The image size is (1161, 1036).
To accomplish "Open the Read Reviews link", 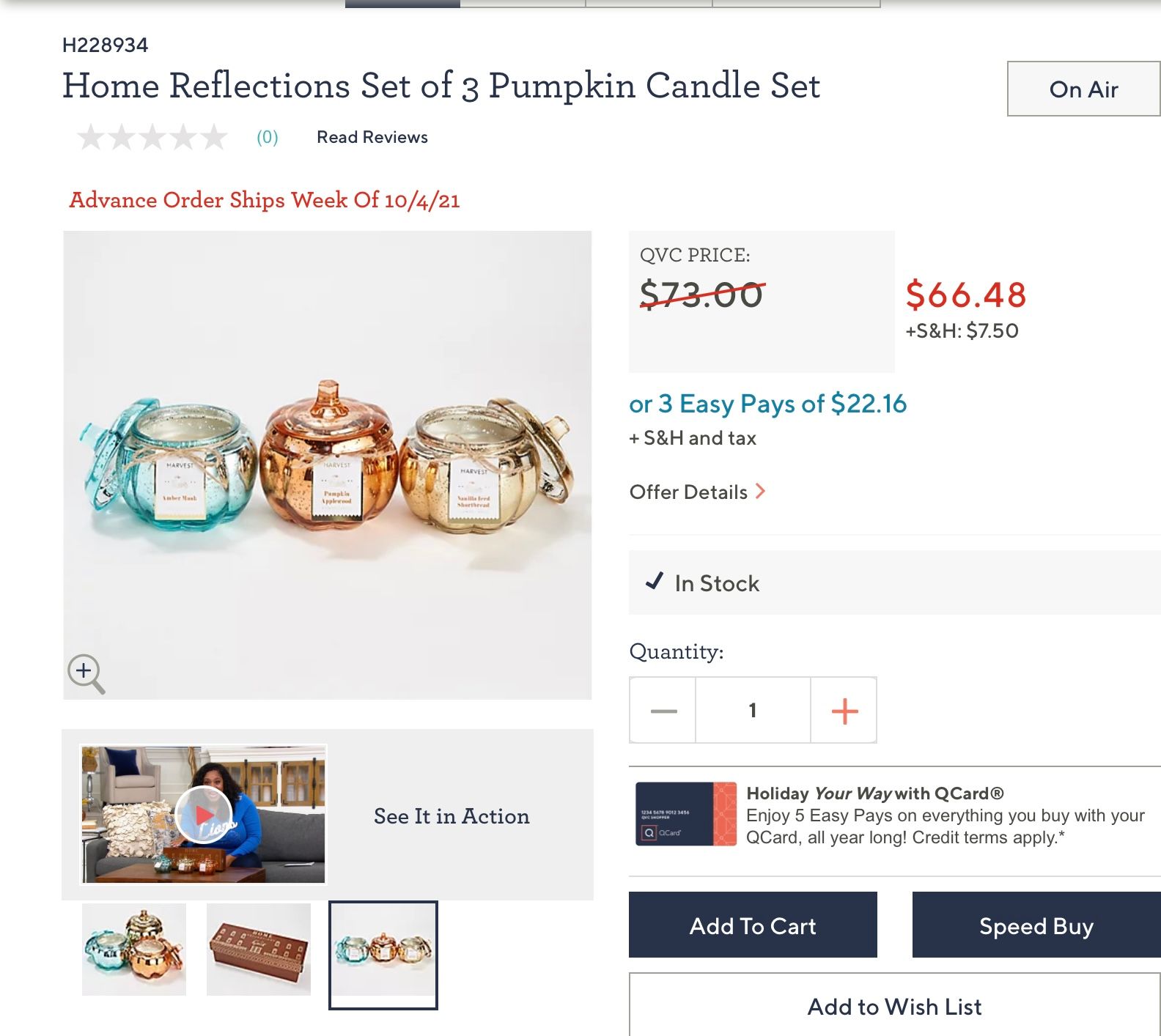I will click(x=372, y=137).
